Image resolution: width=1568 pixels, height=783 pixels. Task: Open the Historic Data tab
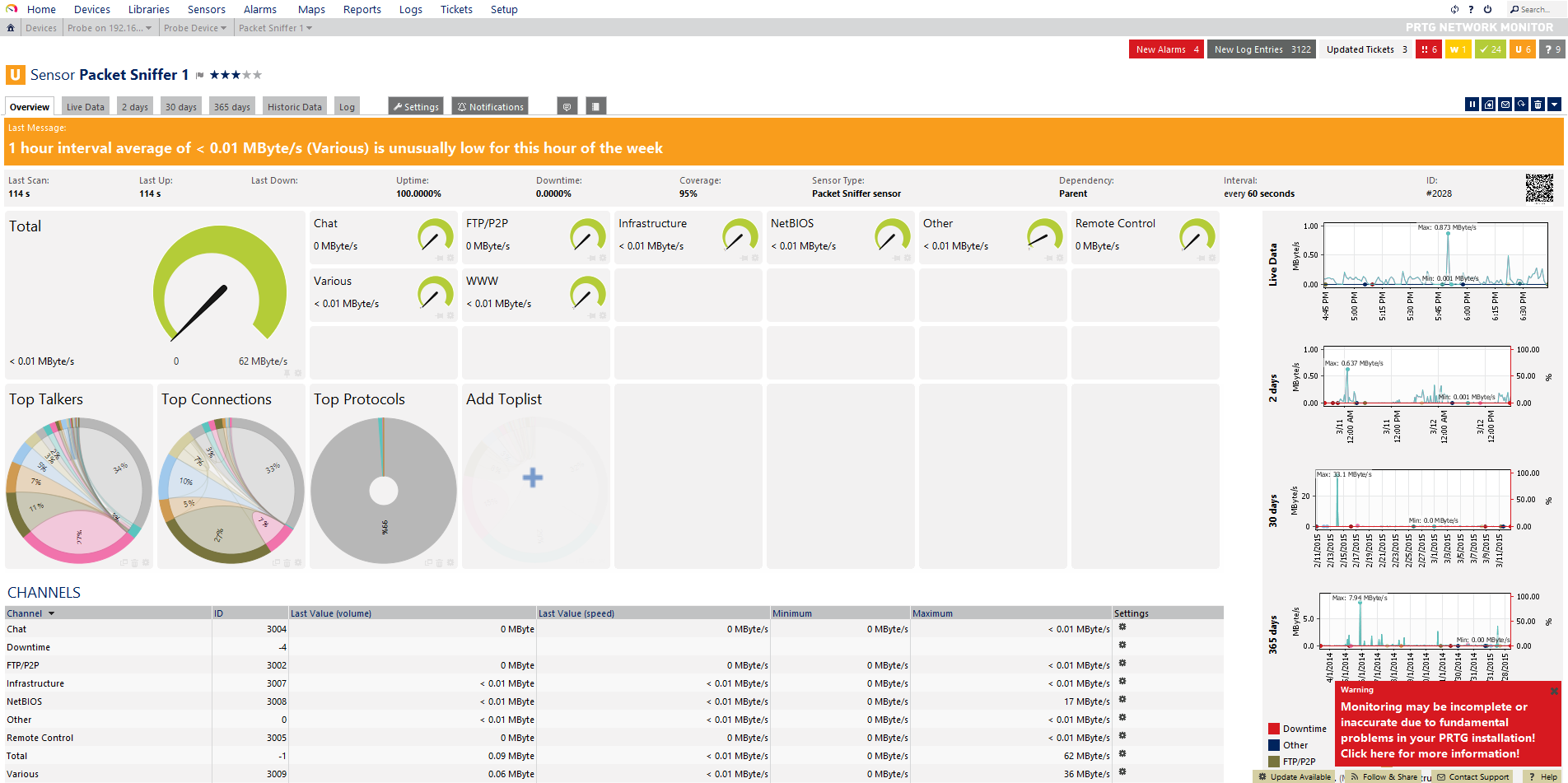coord(295,106)
